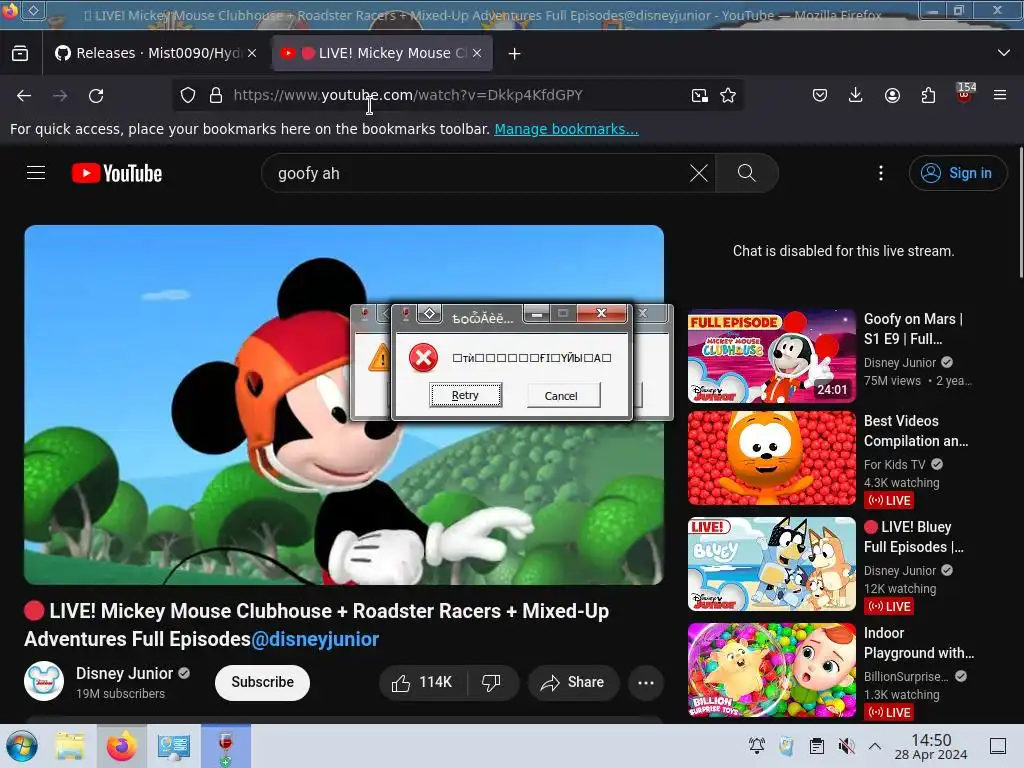Image resolution: width=1024 pixels, height=768 pixels.
Task: Open more actions ellipsis under video
Action: coord(646,682)
